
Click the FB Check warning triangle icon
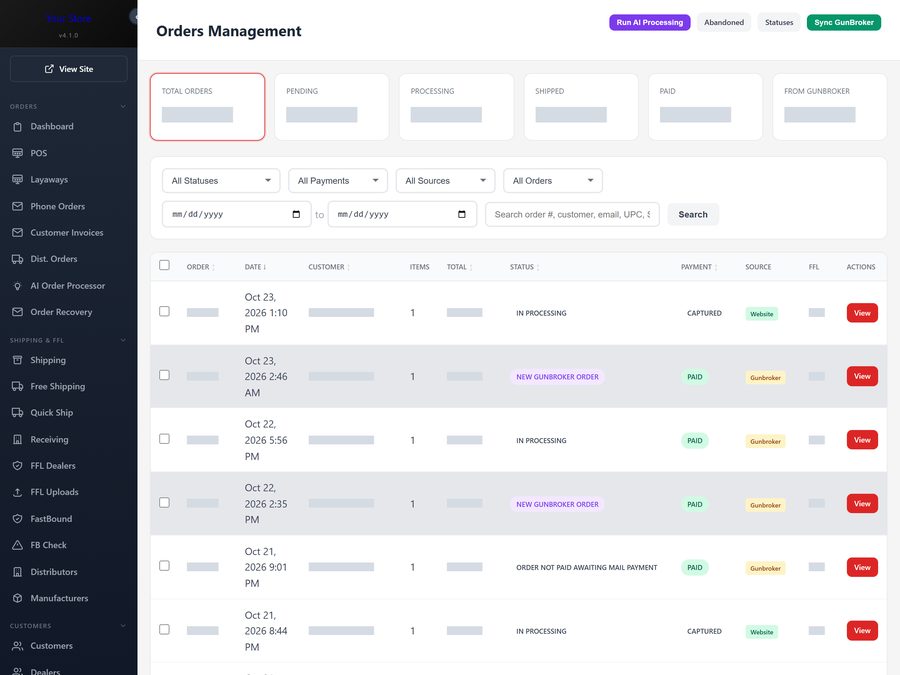18,545
